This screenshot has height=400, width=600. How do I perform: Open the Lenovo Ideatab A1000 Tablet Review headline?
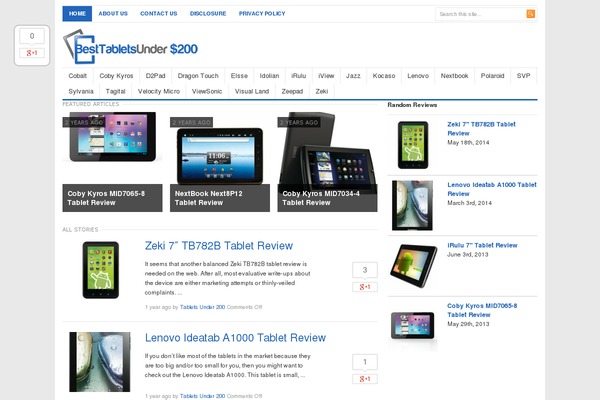click(235, 338)
